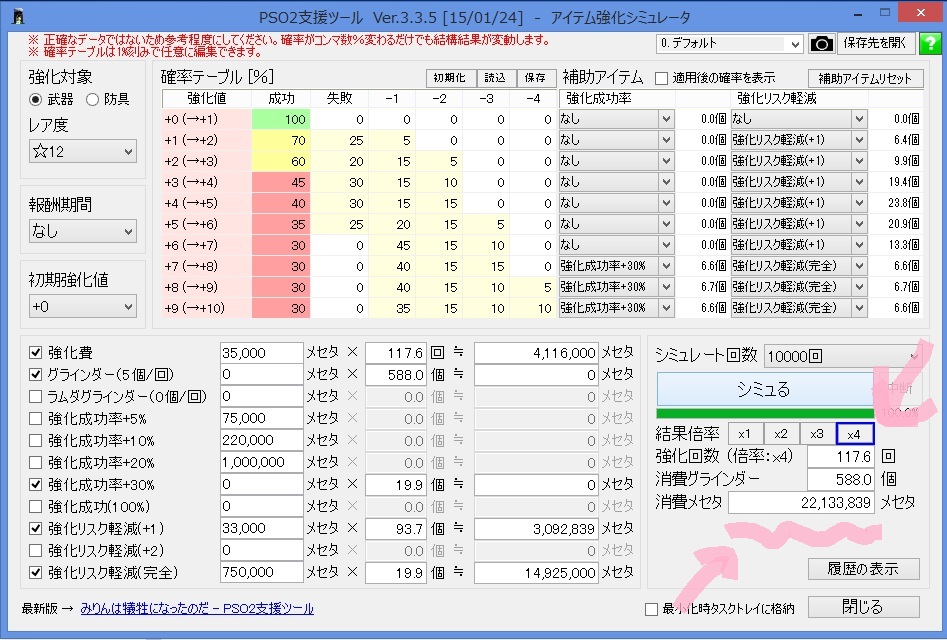Uncheck 強化リスク軽減(完全) checkbox
This screenshot has height=640, width=947.
coord(36,572)
